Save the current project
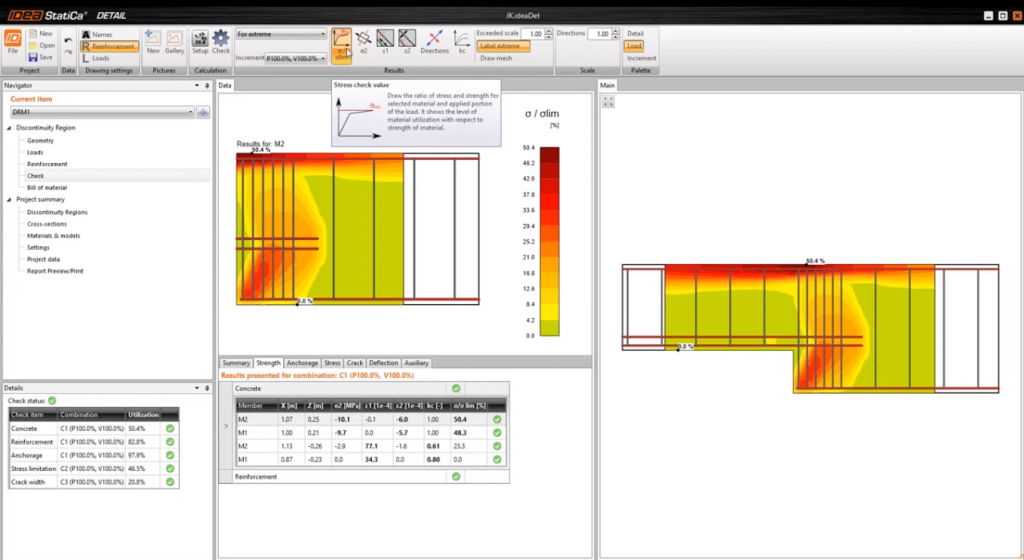 pyautogui.click(x=41, y=57)
